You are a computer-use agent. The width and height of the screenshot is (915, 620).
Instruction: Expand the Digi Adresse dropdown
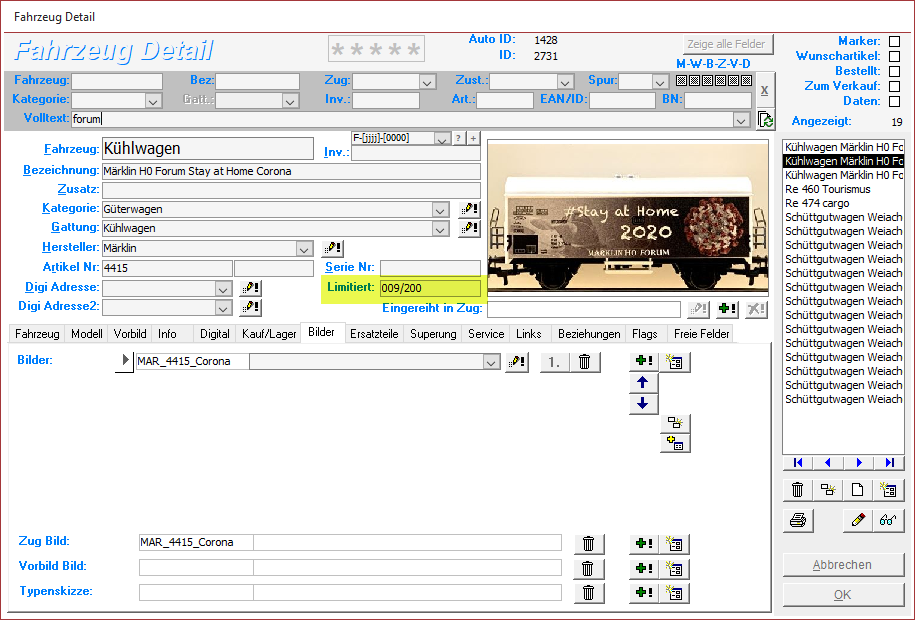(x=223, y=289)
